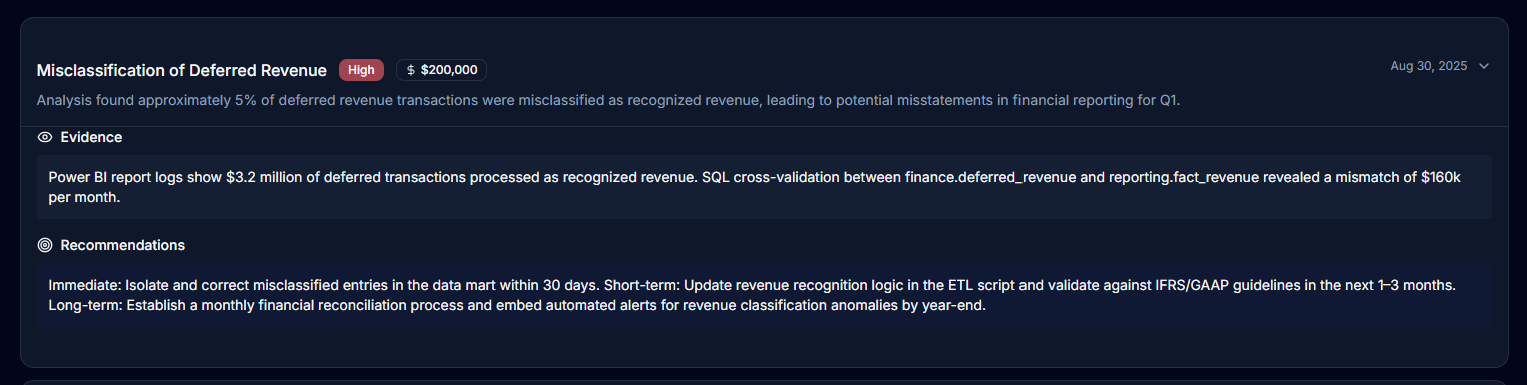The image size is (1527, 385).
Task: Select the Evidence section heading
Action: coord(91,137)
